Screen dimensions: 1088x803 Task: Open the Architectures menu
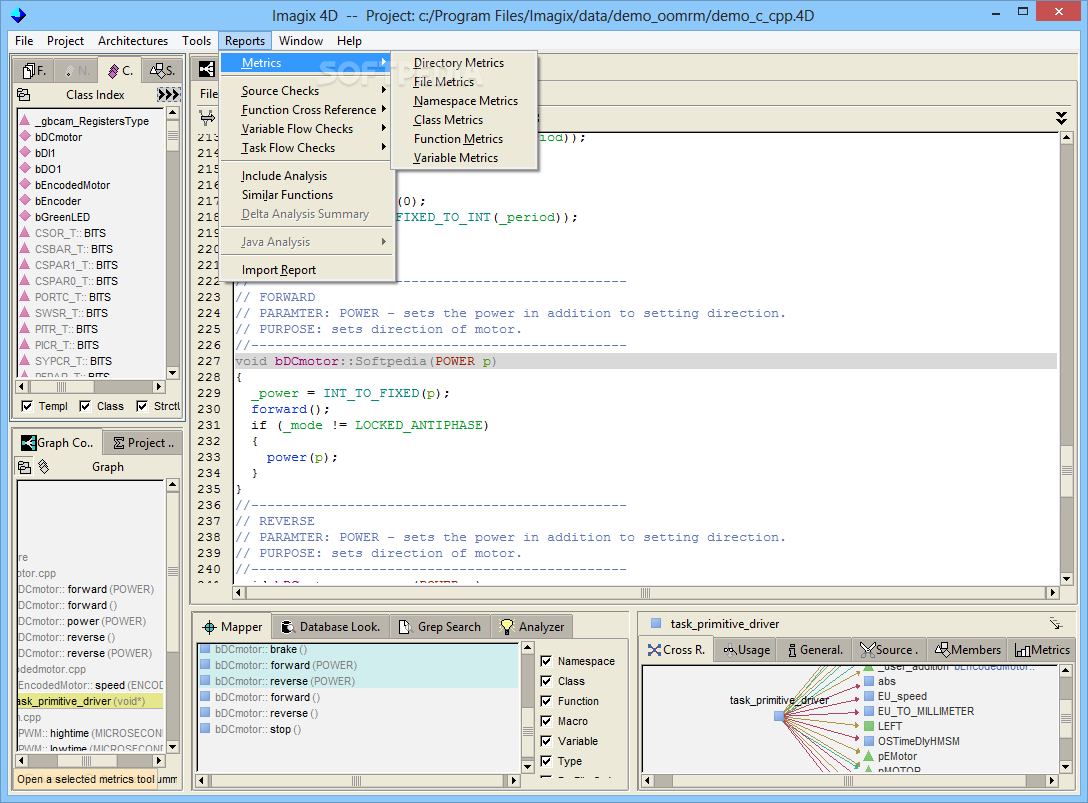point(133,41)
